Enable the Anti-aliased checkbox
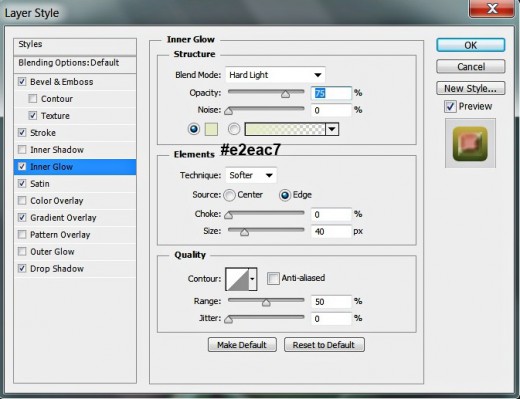This screenshot has width=520, height=399. coord(273,278)
